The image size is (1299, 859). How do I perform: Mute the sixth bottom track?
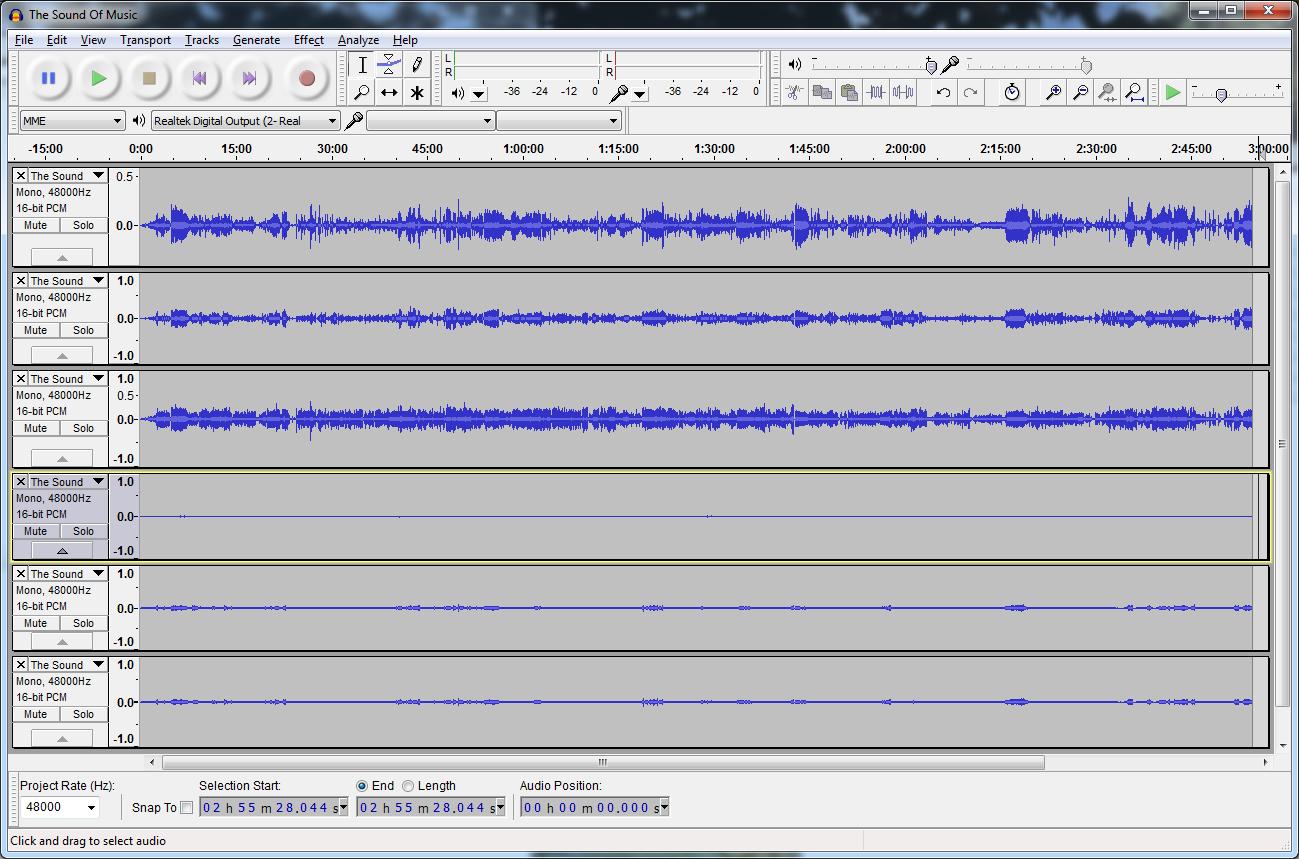[x=36, y=714]
